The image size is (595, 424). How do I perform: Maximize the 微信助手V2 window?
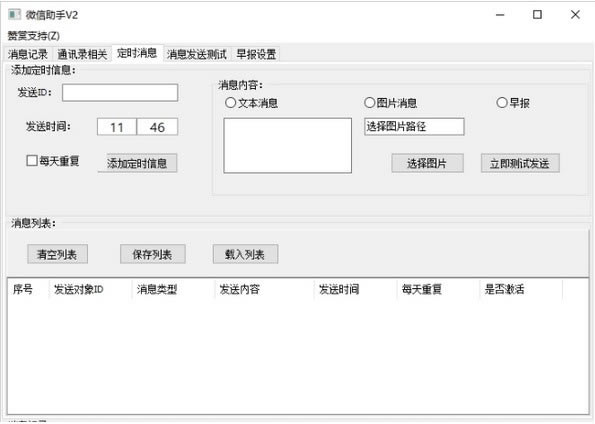537,15
